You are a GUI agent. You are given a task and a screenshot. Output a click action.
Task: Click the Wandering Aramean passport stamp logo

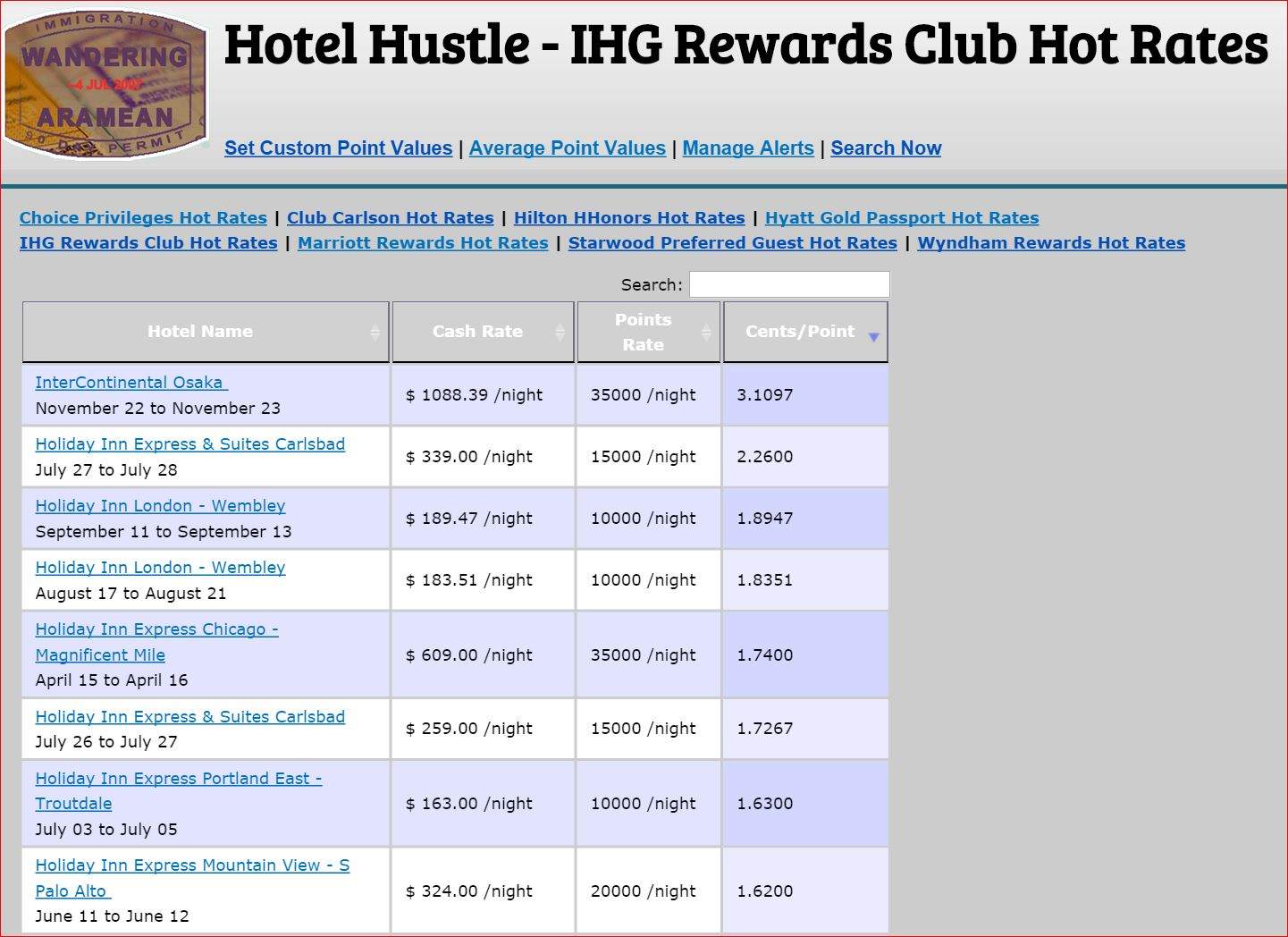[105, 85]
